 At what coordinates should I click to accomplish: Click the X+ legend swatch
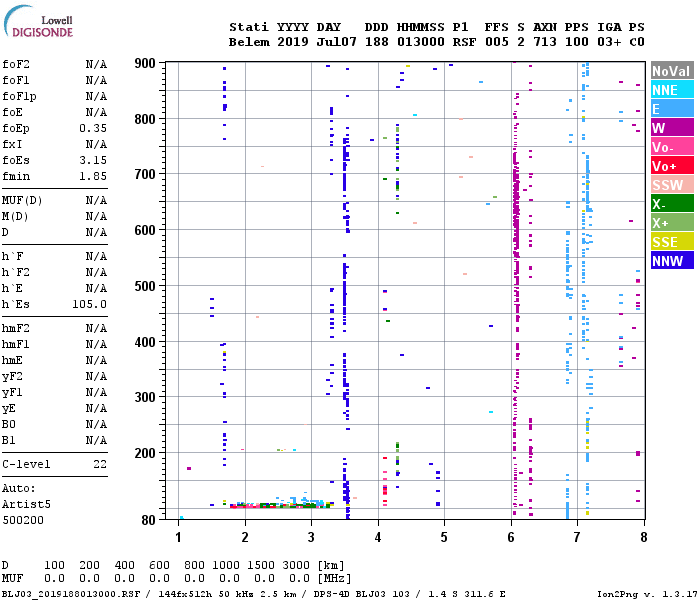point(672,223)
